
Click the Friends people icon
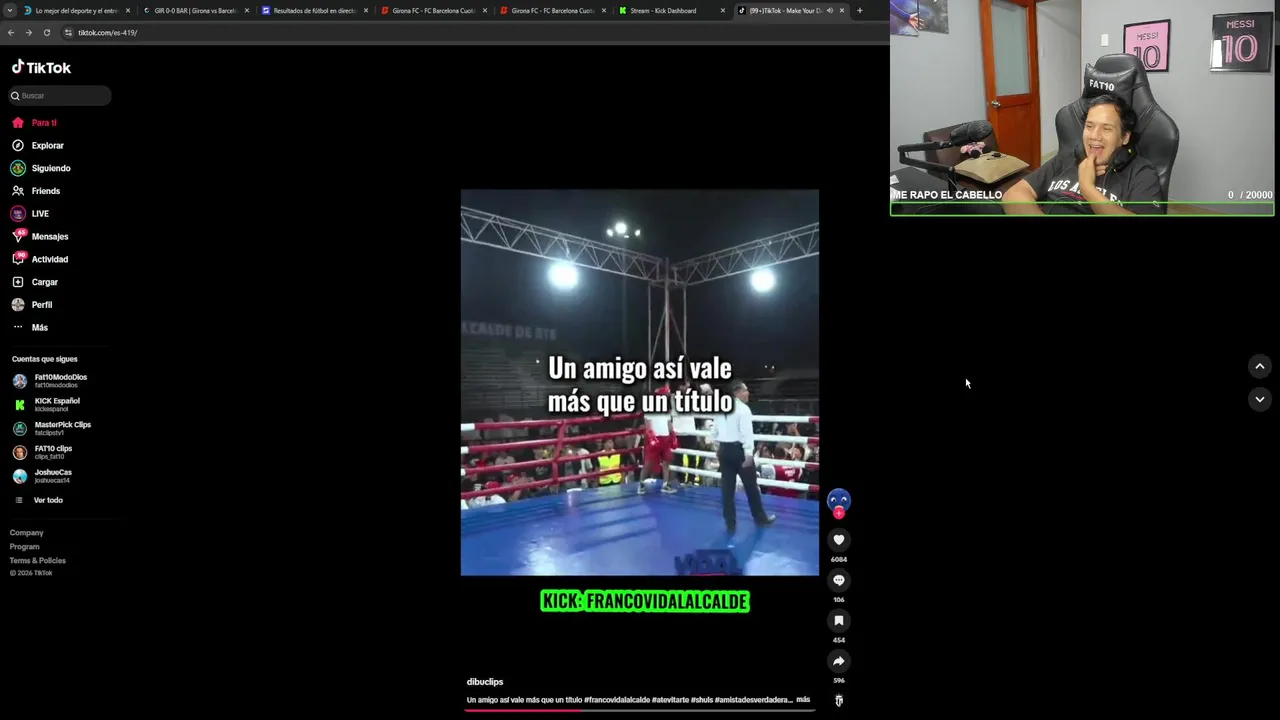(18, 191)
